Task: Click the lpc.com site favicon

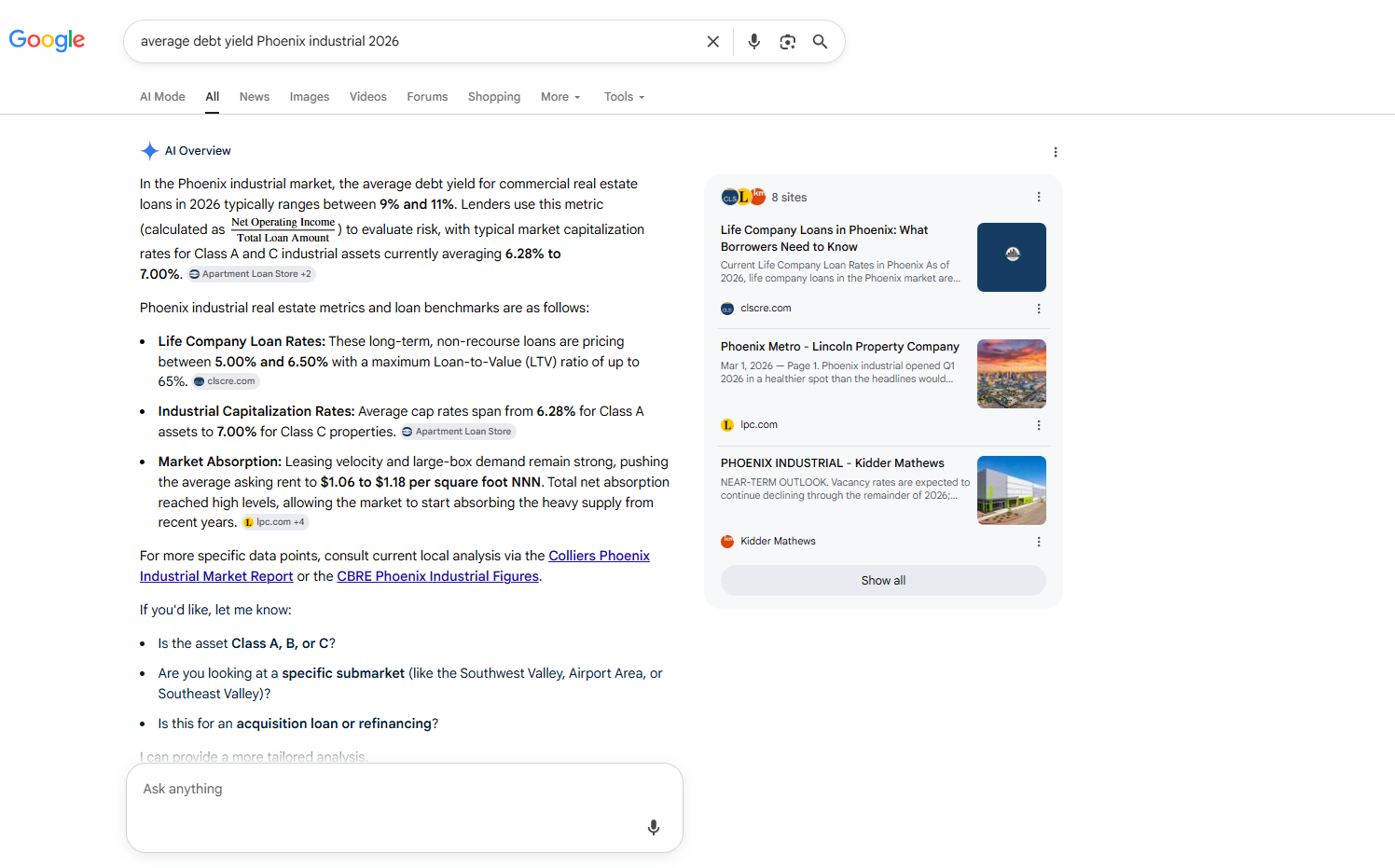Action: (x=727, y=425)
